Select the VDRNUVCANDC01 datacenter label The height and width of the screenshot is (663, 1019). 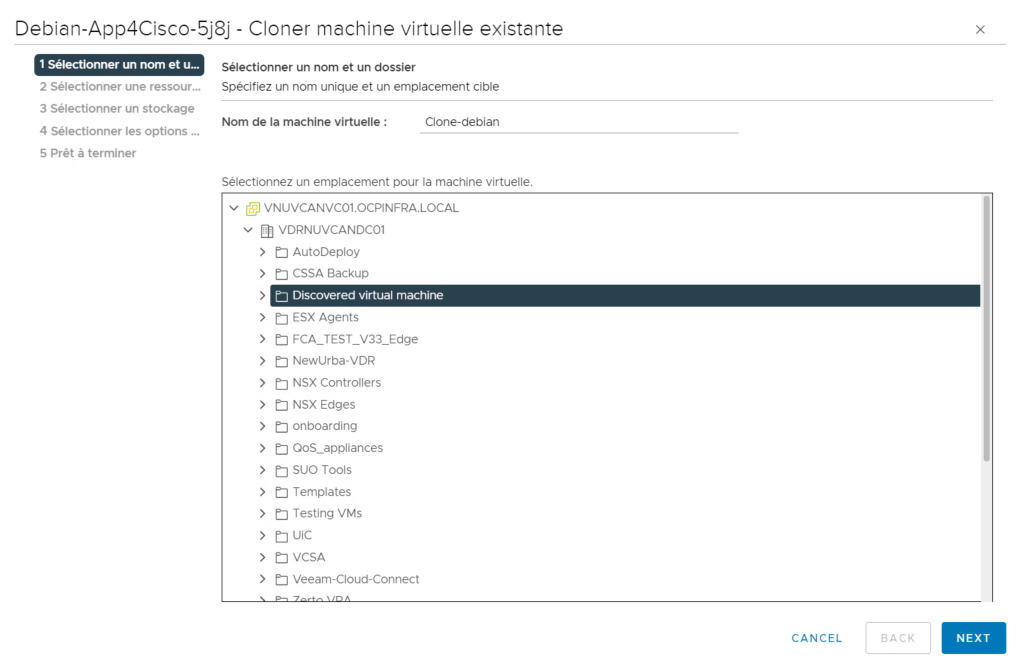point(331,230)
